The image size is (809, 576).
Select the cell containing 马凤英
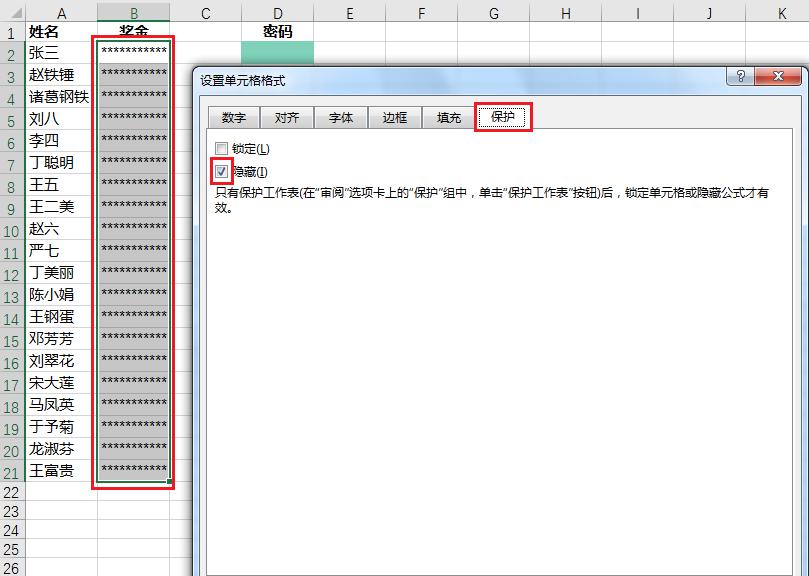61,405
